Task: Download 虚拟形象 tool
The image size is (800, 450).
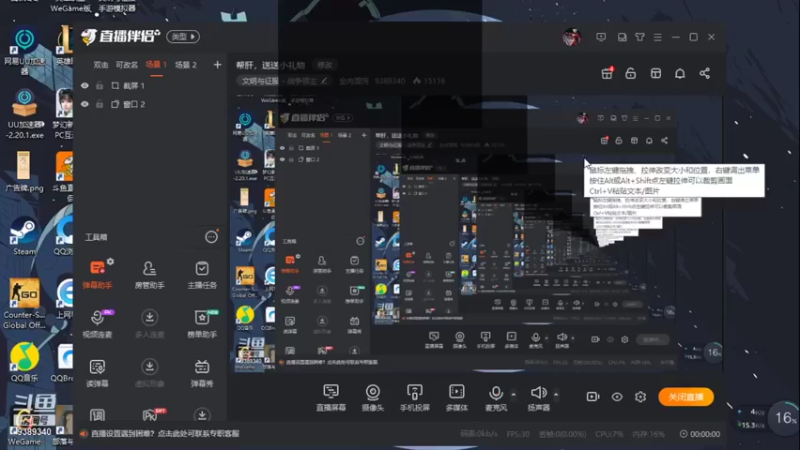Action: pyautogui.click(x=149, y=373)
